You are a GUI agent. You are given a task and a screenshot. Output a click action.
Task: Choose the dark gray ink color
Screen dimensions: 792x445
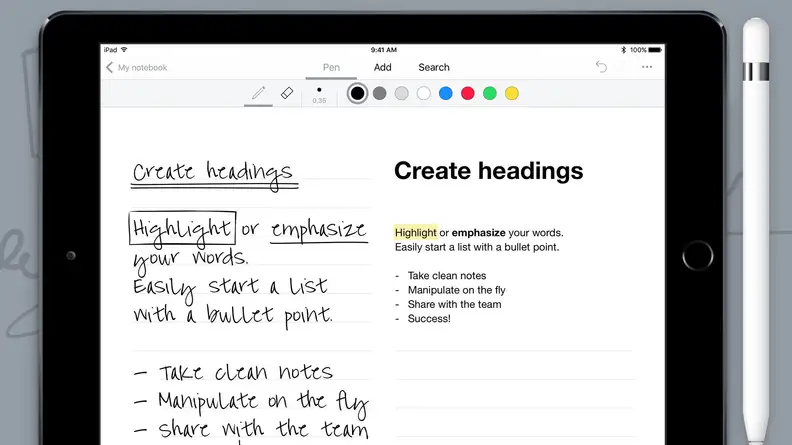(379, 93)
